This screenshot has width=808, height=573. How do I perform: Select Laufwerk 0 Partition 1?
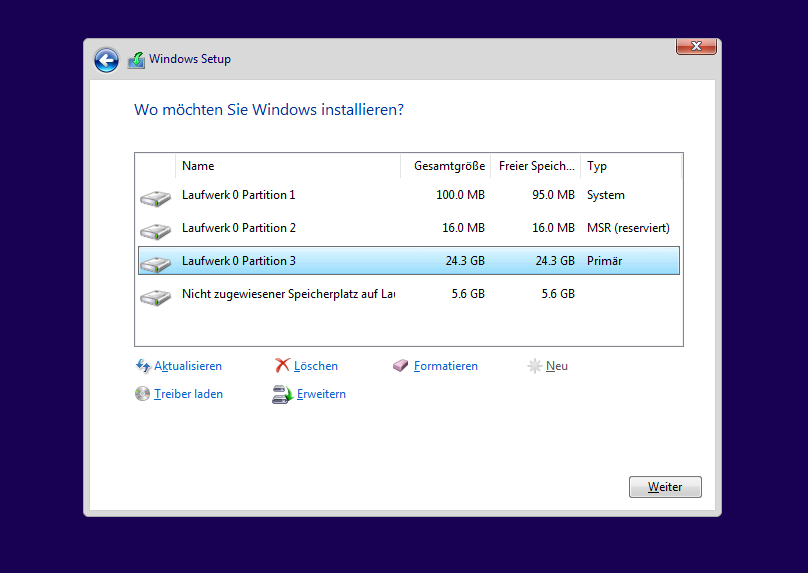click(x=409, y=195)
